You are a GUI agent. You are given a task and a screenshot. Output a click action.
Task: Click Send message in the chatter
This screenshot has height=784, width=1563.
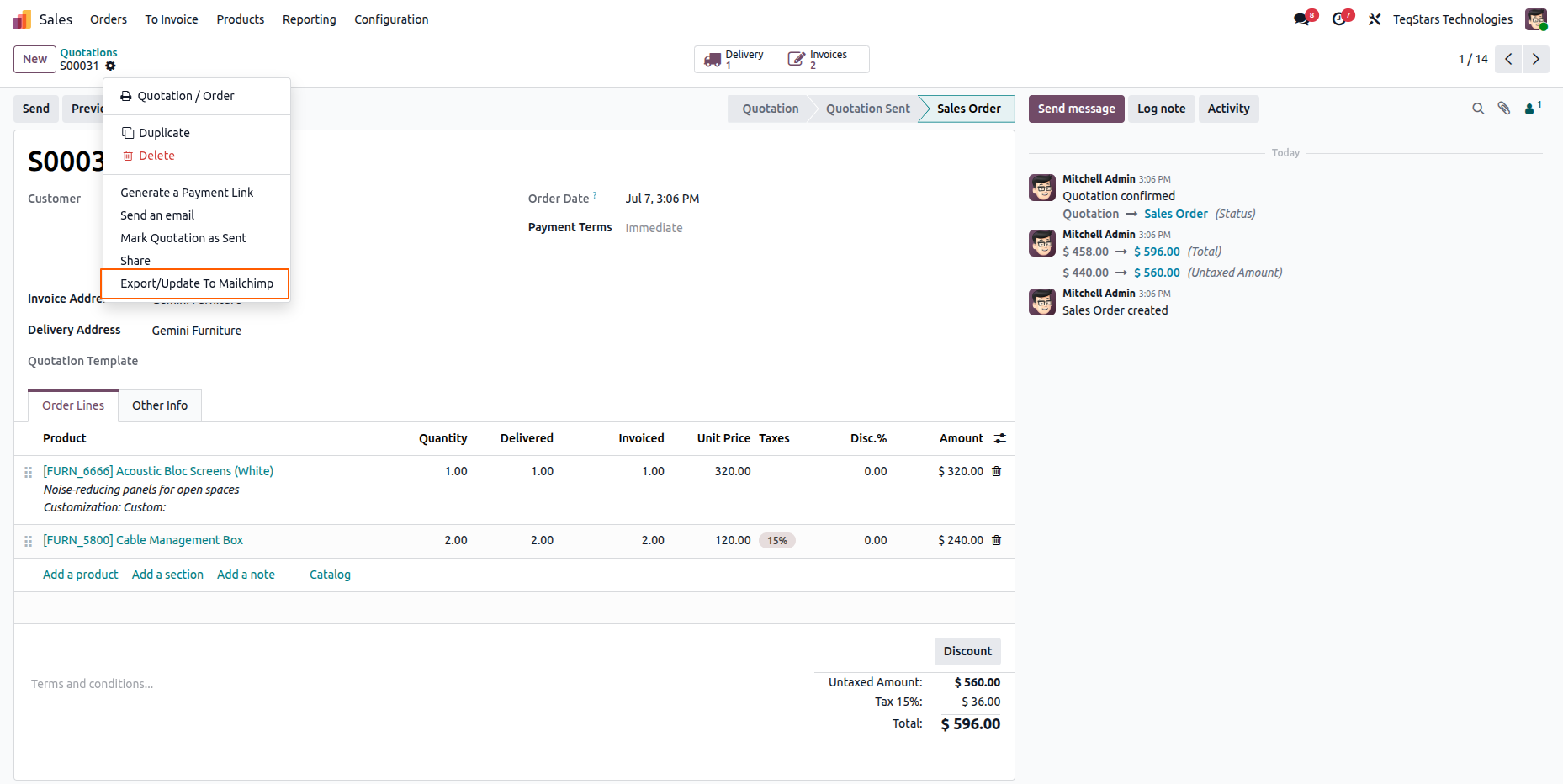click(x=1076, y=109)
